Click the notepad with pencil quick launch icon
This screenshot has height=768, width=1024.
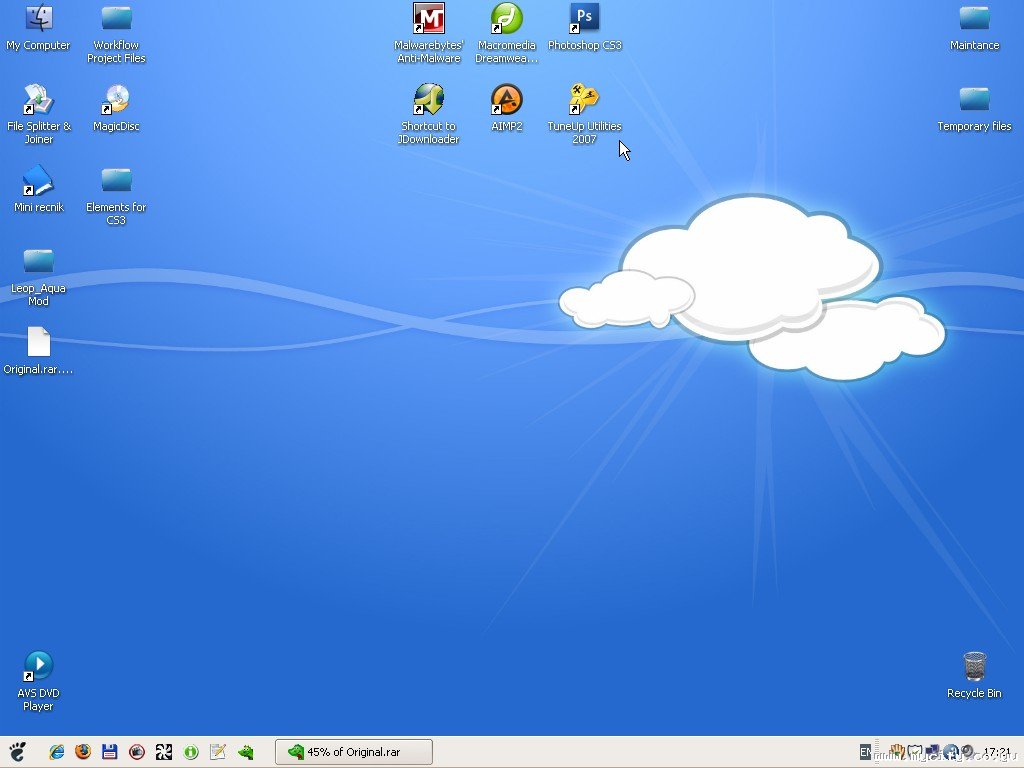click(x=217, y=752)
